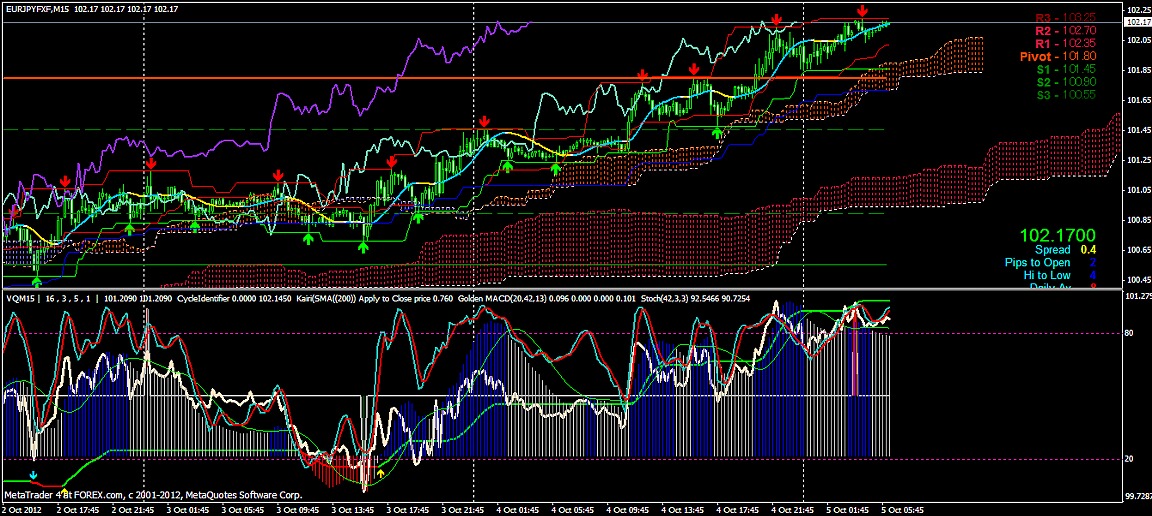Click the OHLC values 102.17 in the title line
1152x516 pixels.
click(126, 10)
